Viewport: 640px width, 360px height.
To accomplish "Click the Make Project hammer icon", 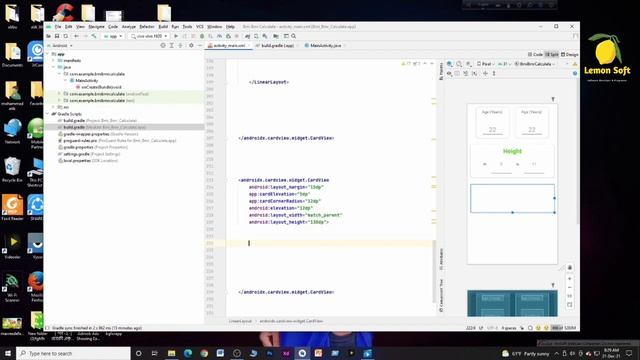I will 94,36.
